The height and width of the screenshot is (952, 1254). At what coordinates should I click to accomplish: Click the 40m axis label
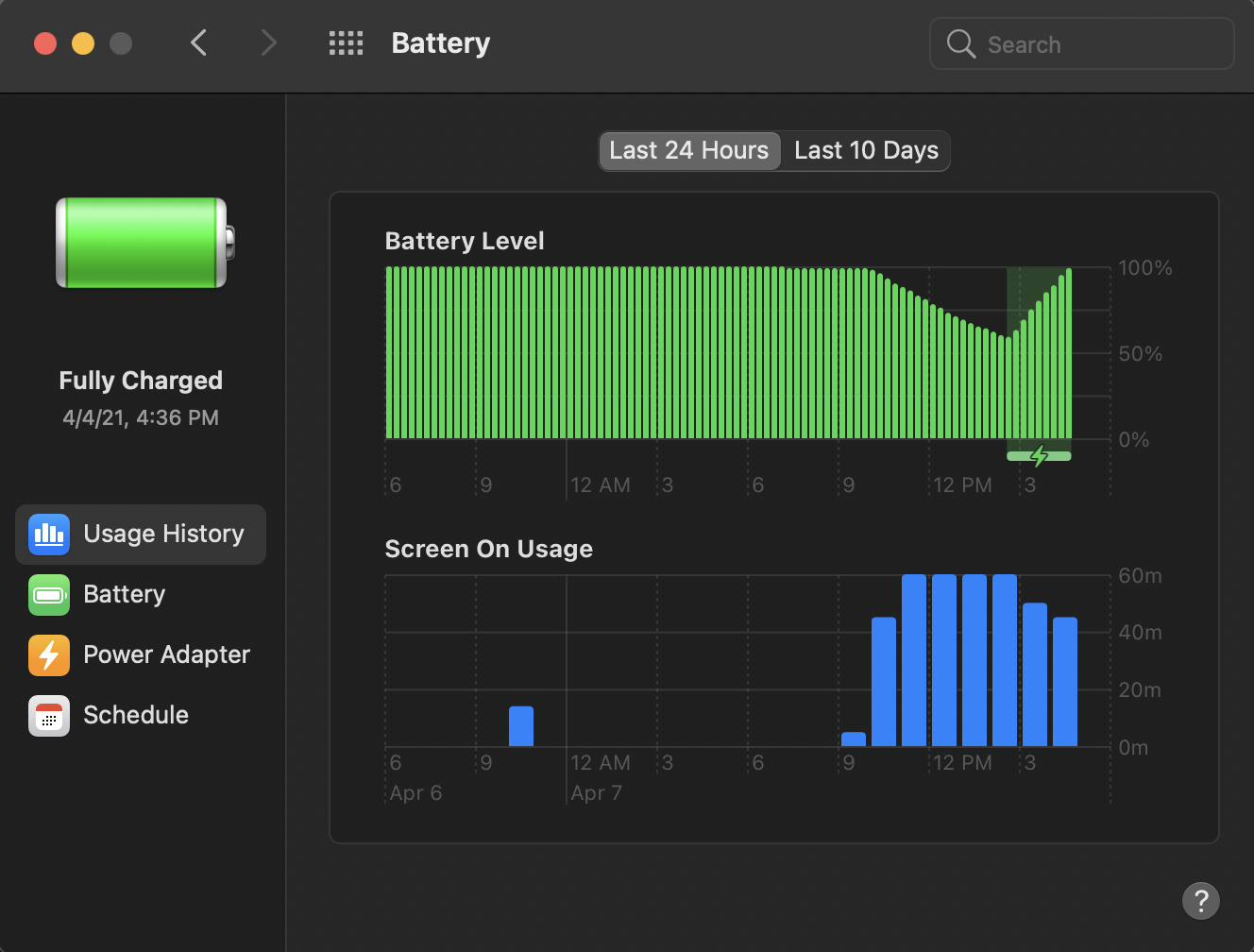[x=1141, y=633]
